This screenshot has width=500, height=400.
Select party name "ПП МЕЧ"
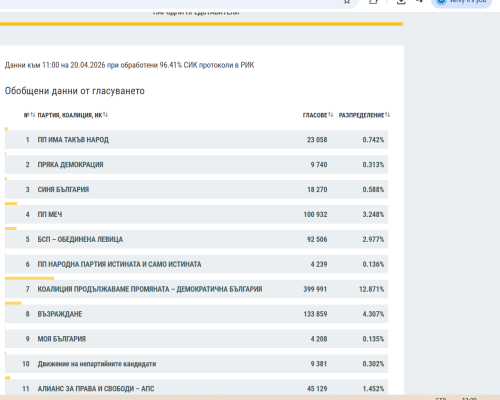tap(50, 214)
